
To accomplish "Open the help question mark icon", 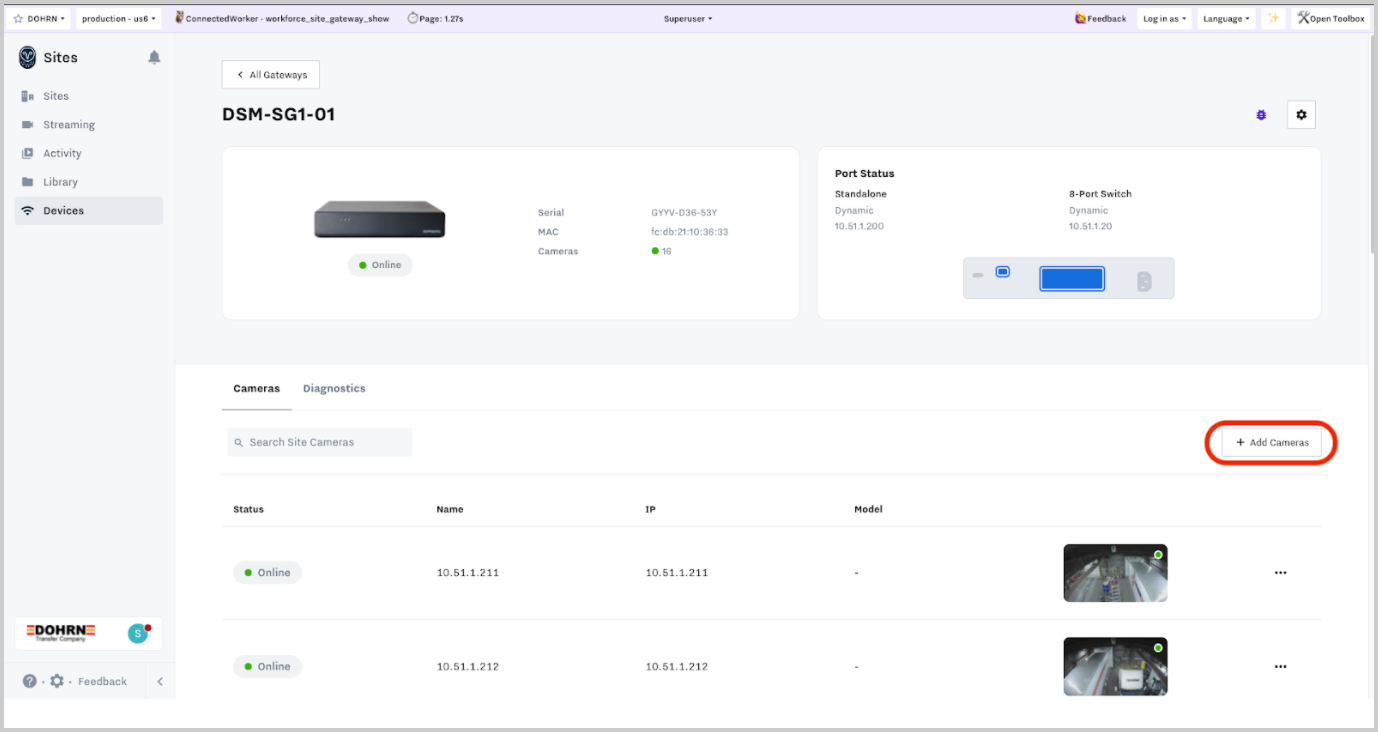I will click(30, 681).
